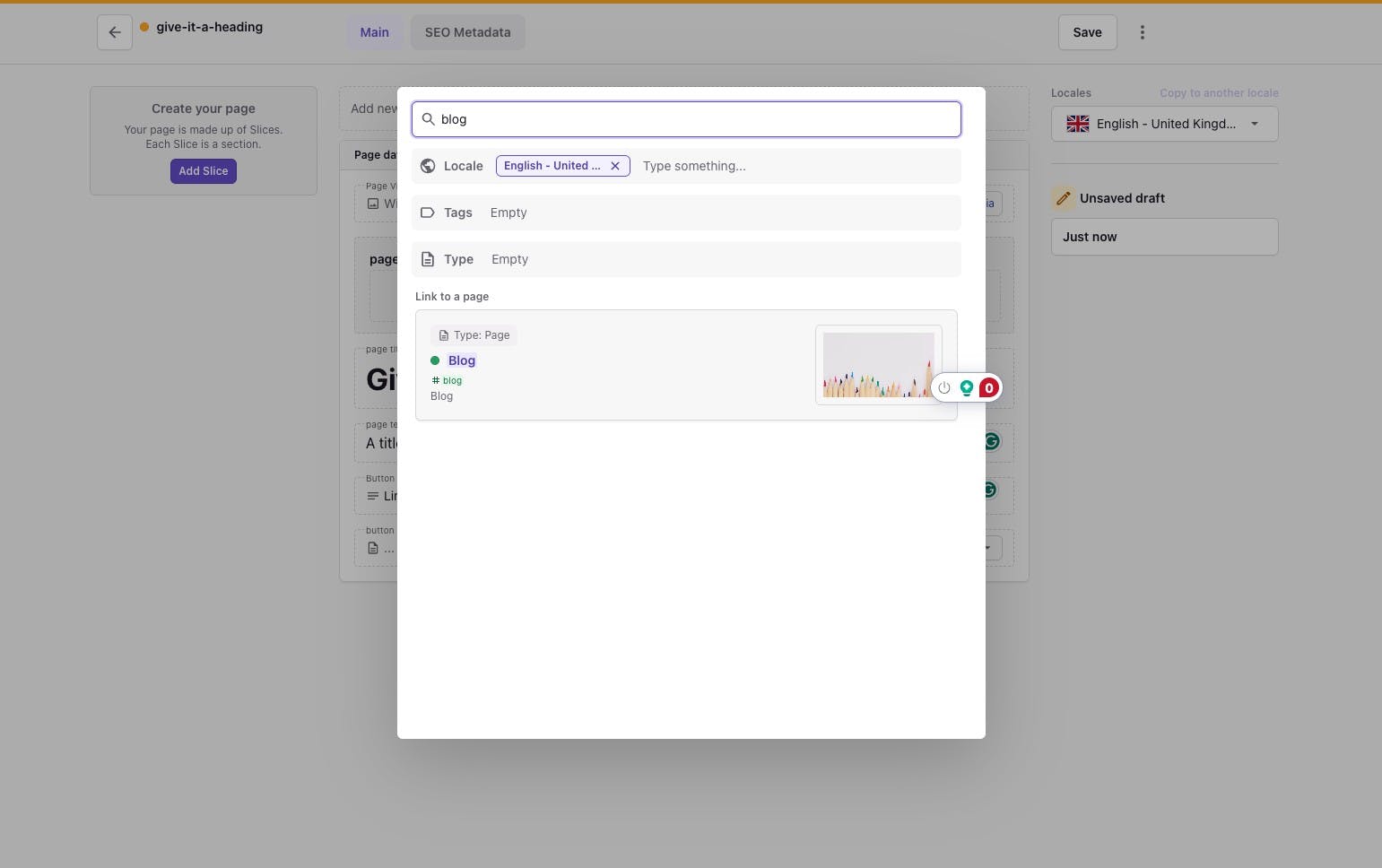This screenshot has height=868, width=1382.
Task: Click the UK flag in the locale selector
Action: point(1077,124)
